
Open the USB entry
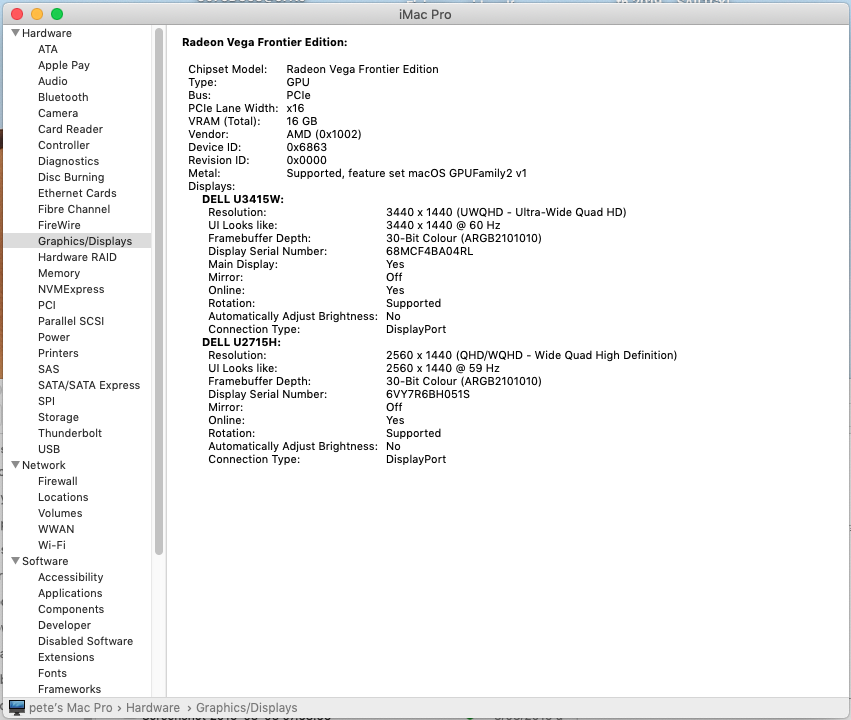coord(49,449)
